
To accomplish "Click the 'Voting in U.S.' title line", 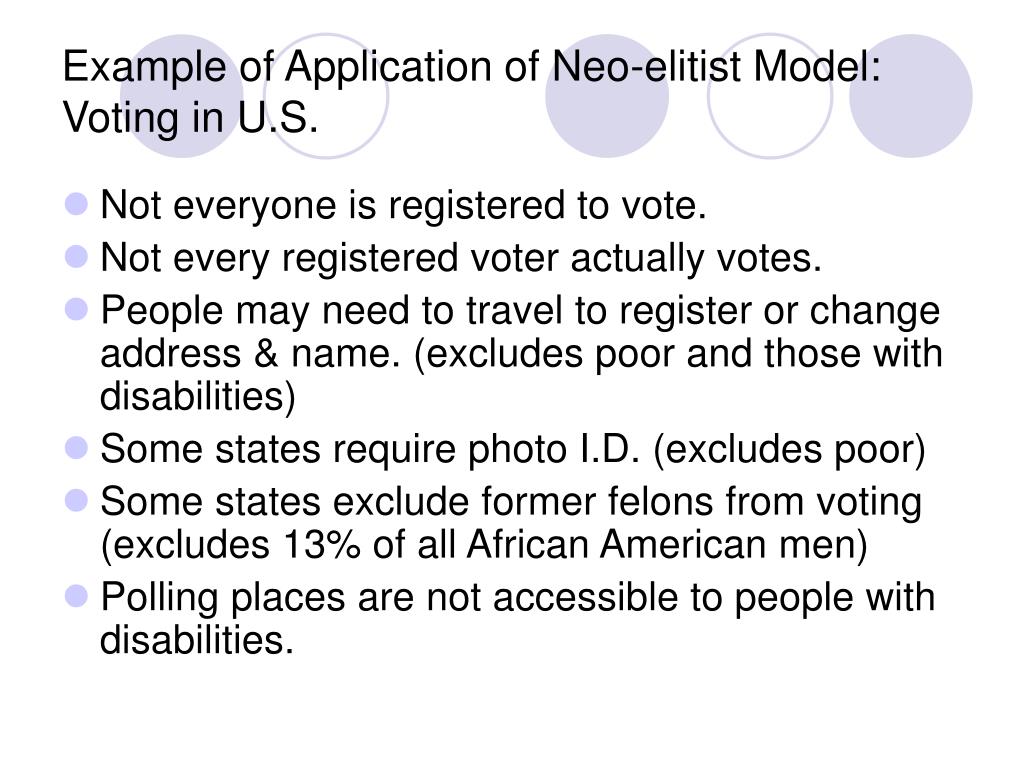I will click(x=190, y=118).
